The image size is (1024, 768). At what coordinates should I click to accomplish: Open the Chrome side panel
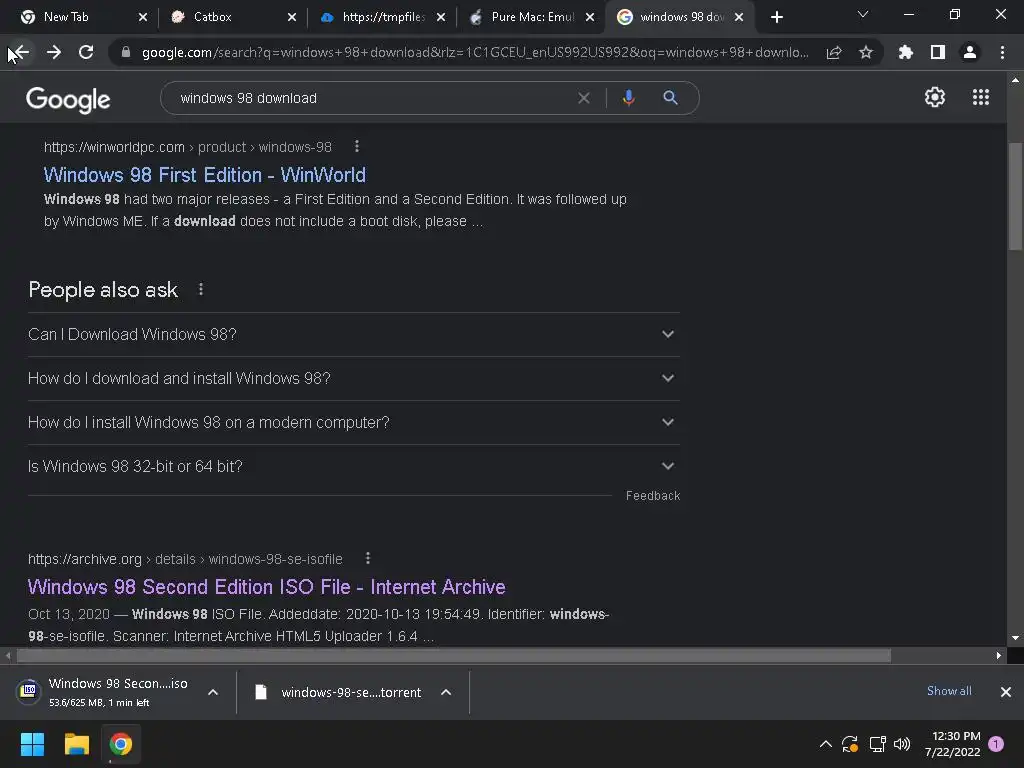[x=938, y=53]
